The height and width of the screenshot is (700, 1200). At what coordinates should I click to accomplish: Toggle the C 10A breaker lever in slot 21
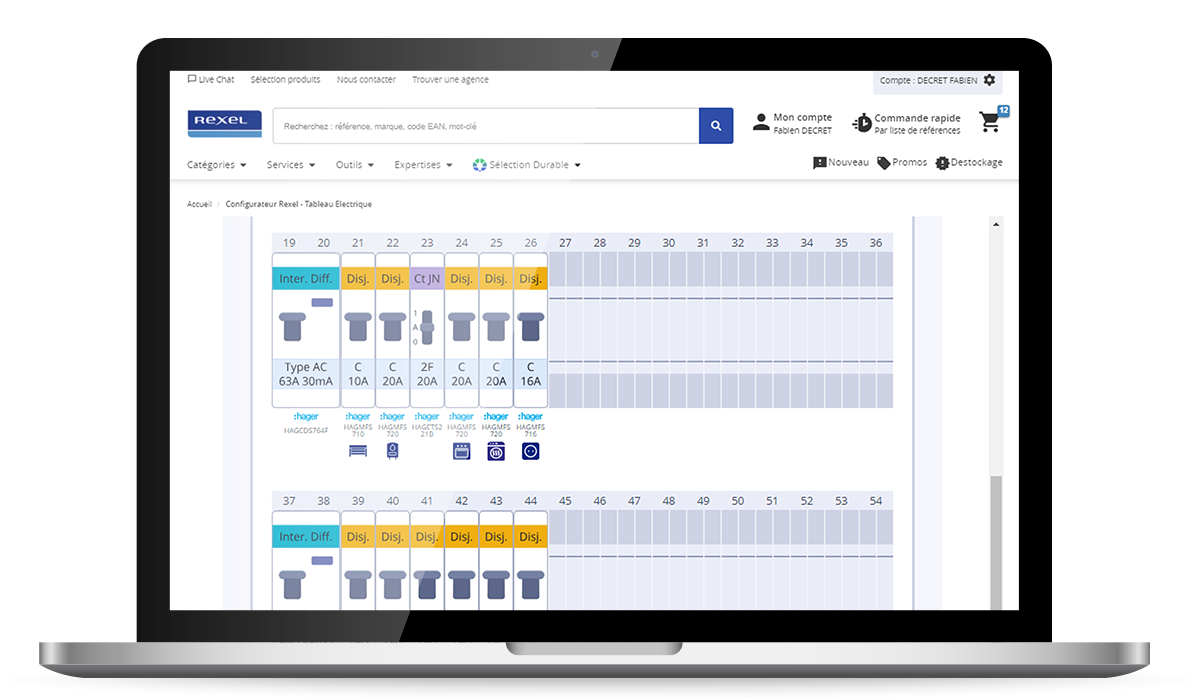click(358, 324)
